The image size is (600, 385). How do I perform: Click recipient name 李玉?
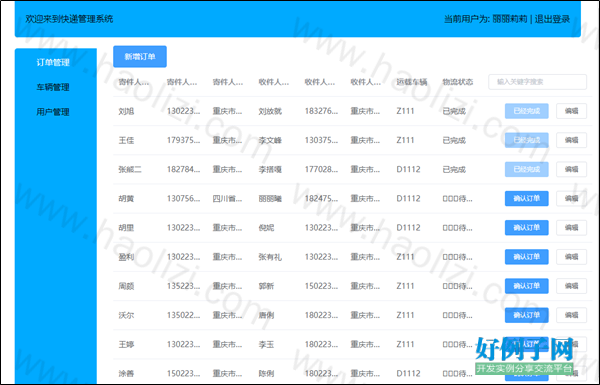[266, 344]
